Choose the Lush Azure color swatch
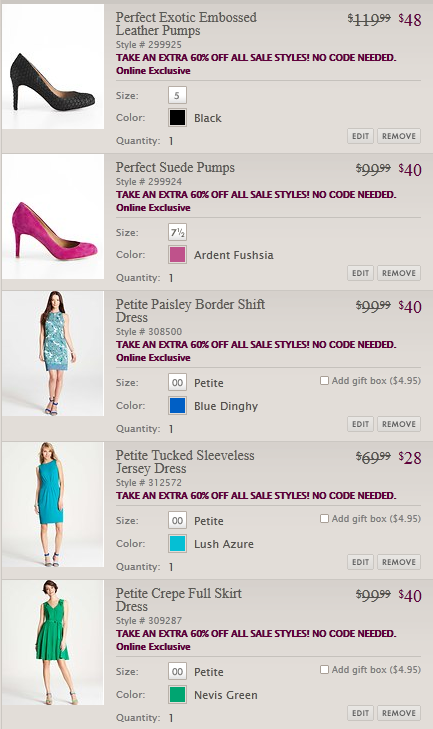Screen dimensions: 433x729 177,543
